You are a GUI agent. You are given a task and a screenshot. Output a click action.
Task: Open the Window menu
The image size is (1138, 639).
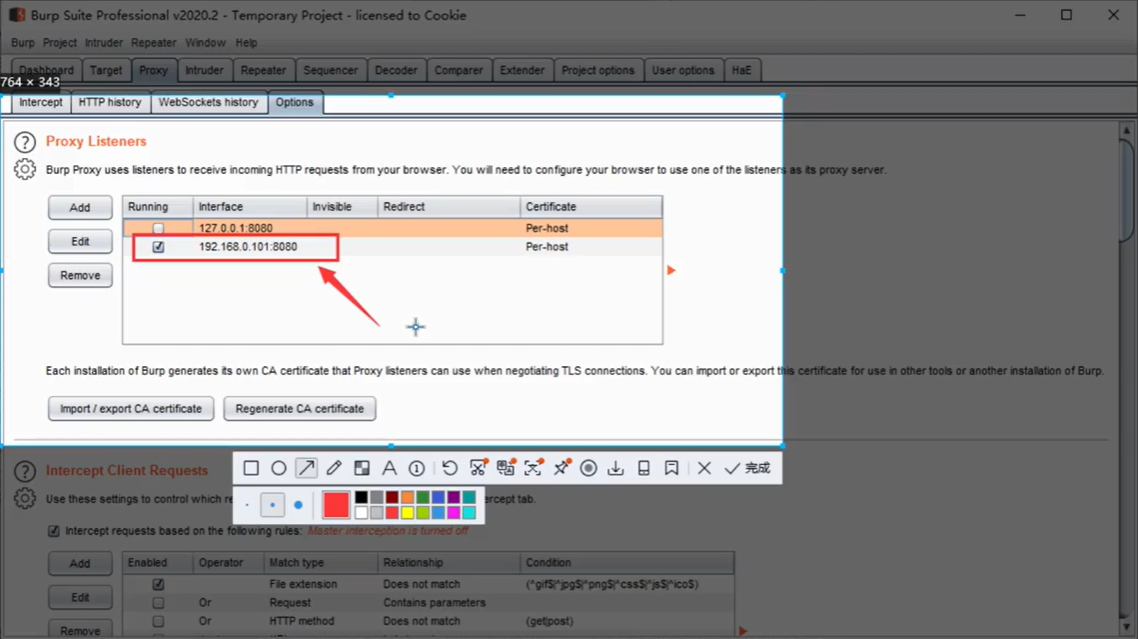(205, 43)
